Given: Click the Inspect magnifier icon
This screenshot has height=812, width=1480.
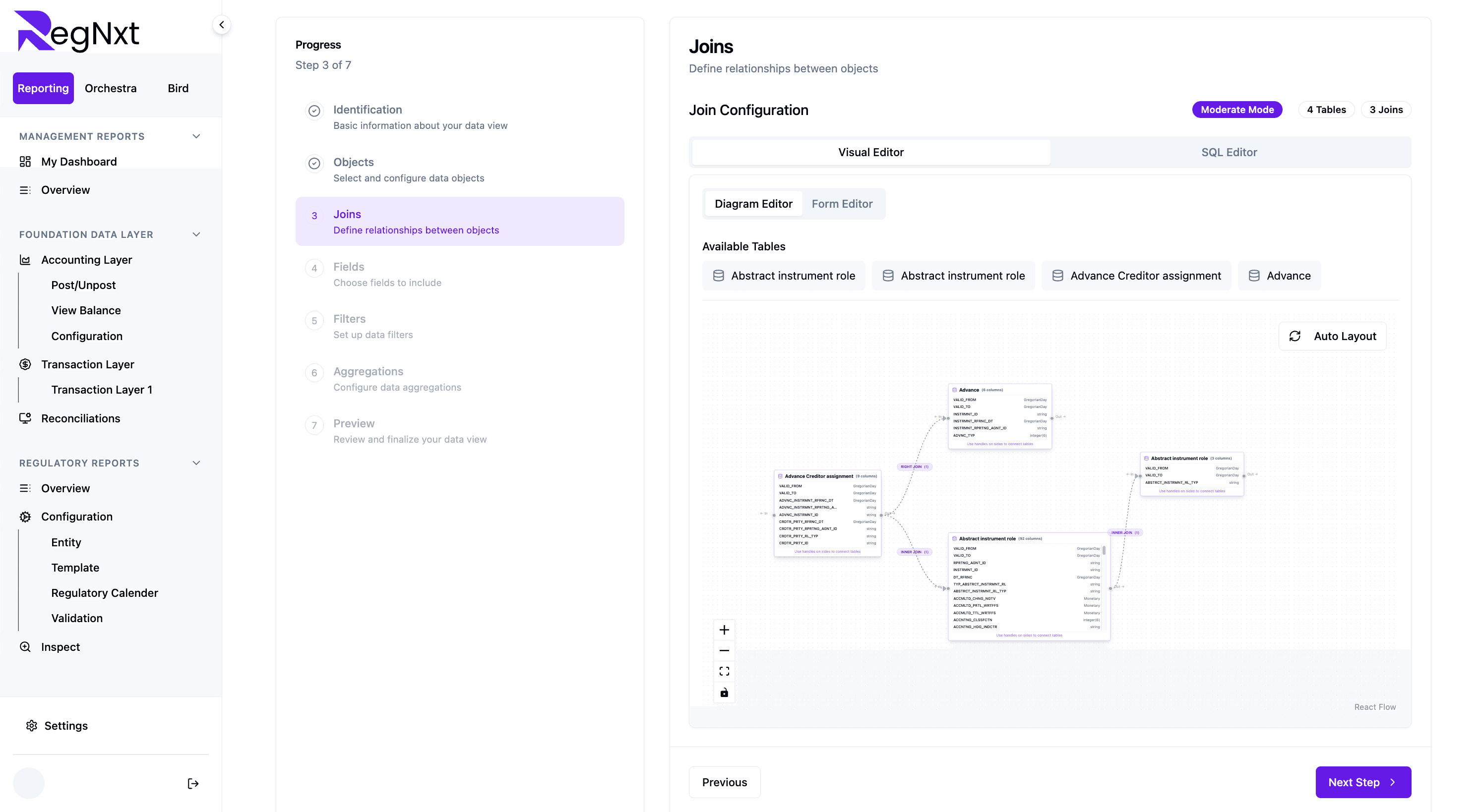Looking at the screenshot, I should click(x=25, y=646).
